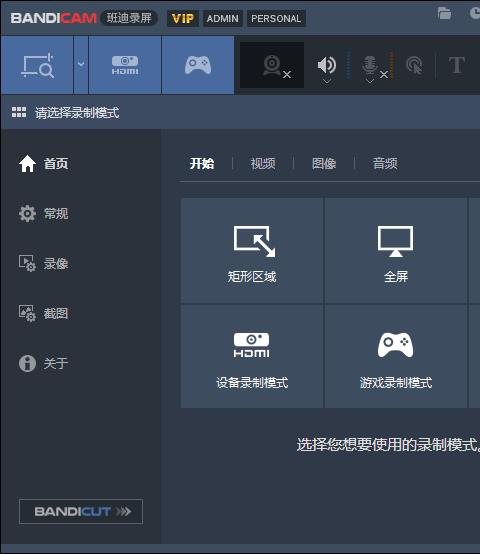Expand the microphone settings chevron
Viewport: 480px width, 554px height.
coord(370,82)
